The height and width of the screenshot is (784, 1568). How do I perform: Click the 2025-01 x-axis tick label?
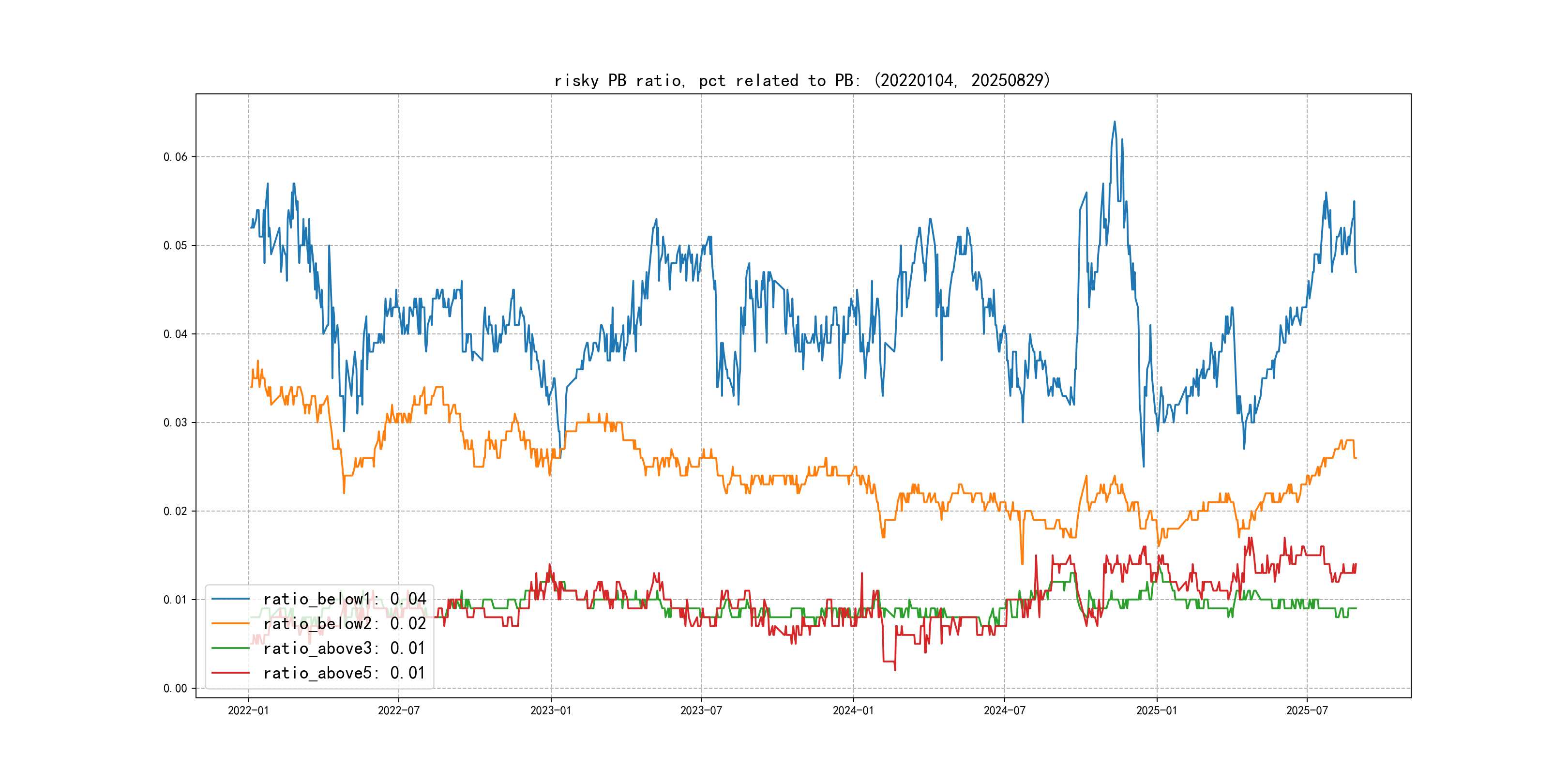1157,710
